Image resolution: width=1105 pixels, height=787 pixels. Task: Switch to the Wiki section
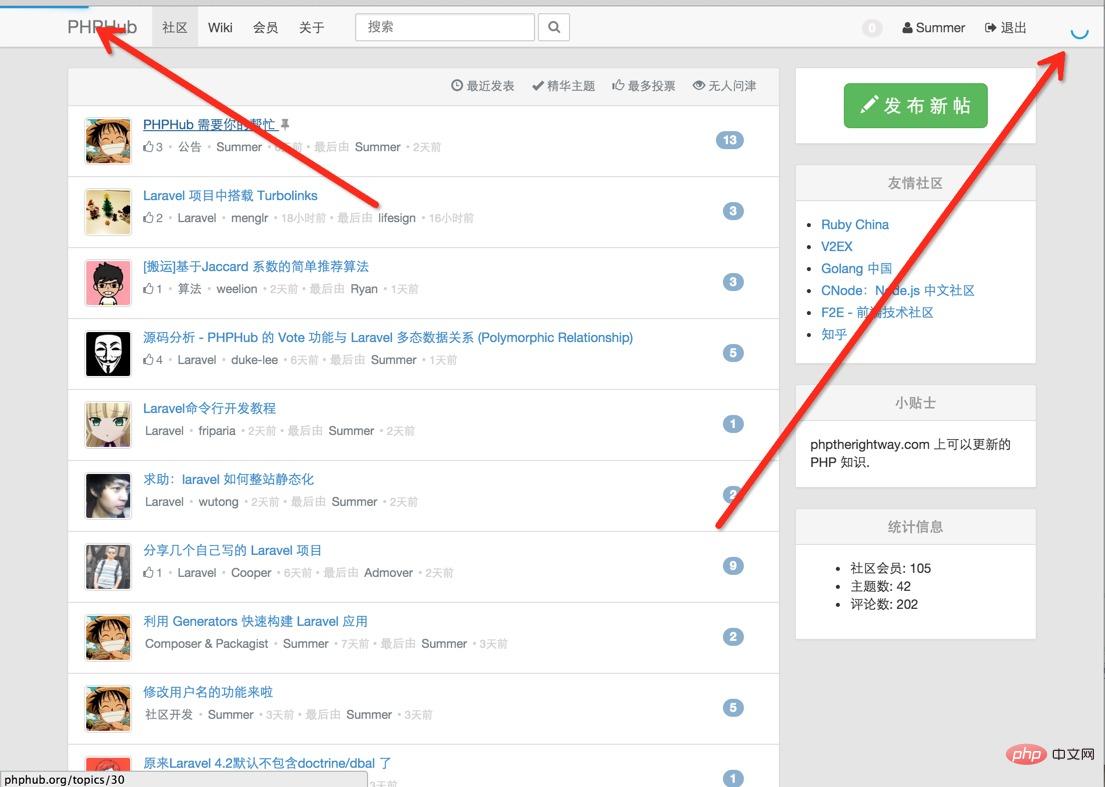[x=219, y=27]
